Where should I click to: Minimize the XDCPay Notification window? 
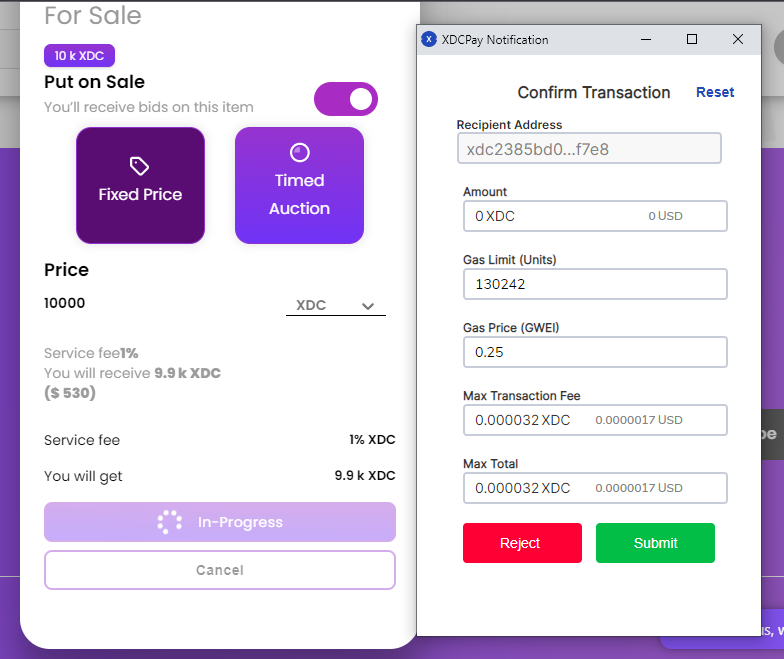646,40
